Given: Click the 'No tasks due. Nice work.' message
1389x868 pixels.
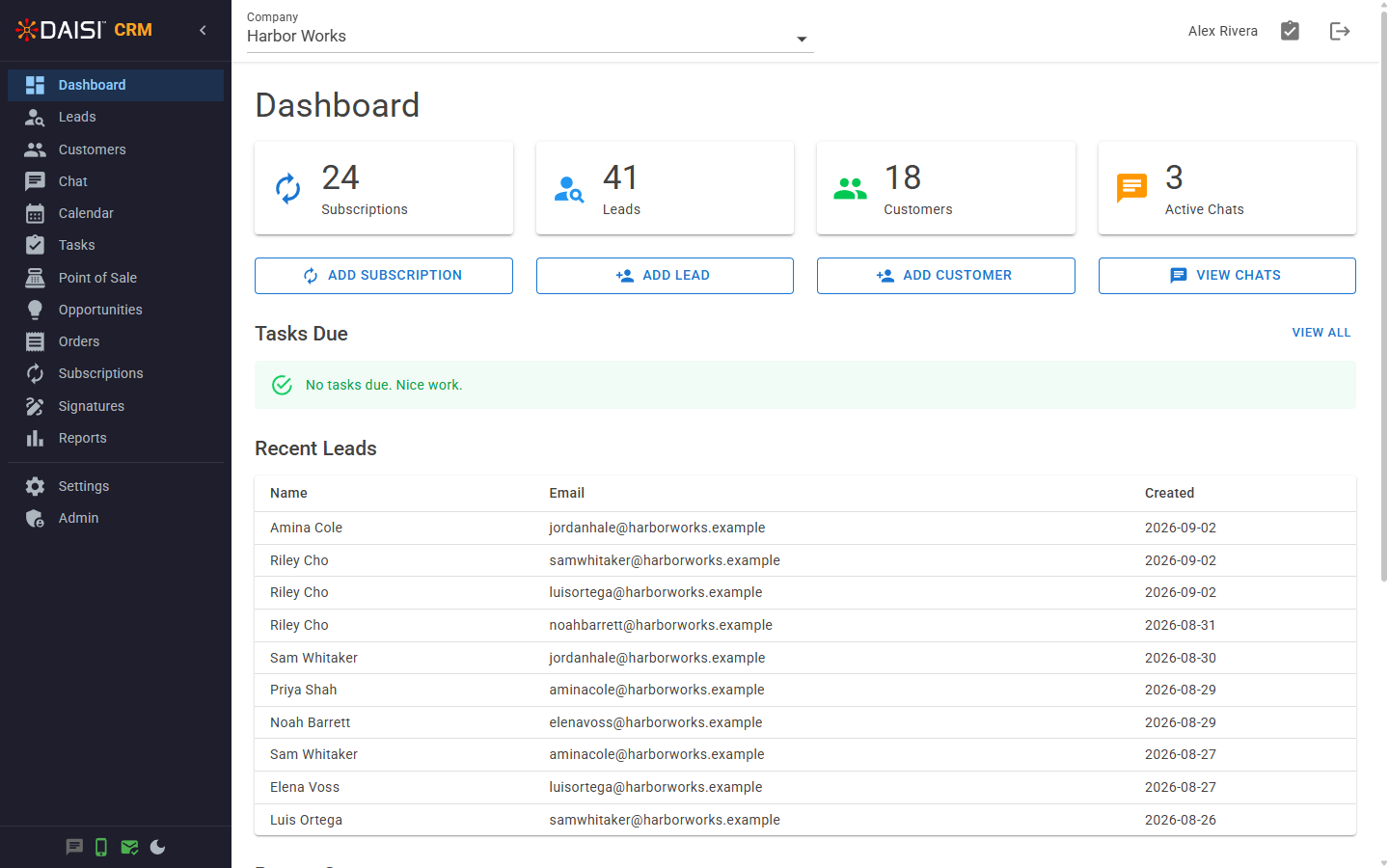Looking at the screenshot, I should pyautogui.click(x=384, y=385).
